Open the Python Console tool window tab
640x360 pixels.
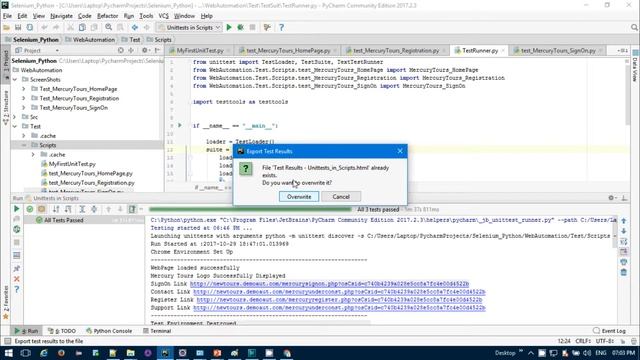109,331
